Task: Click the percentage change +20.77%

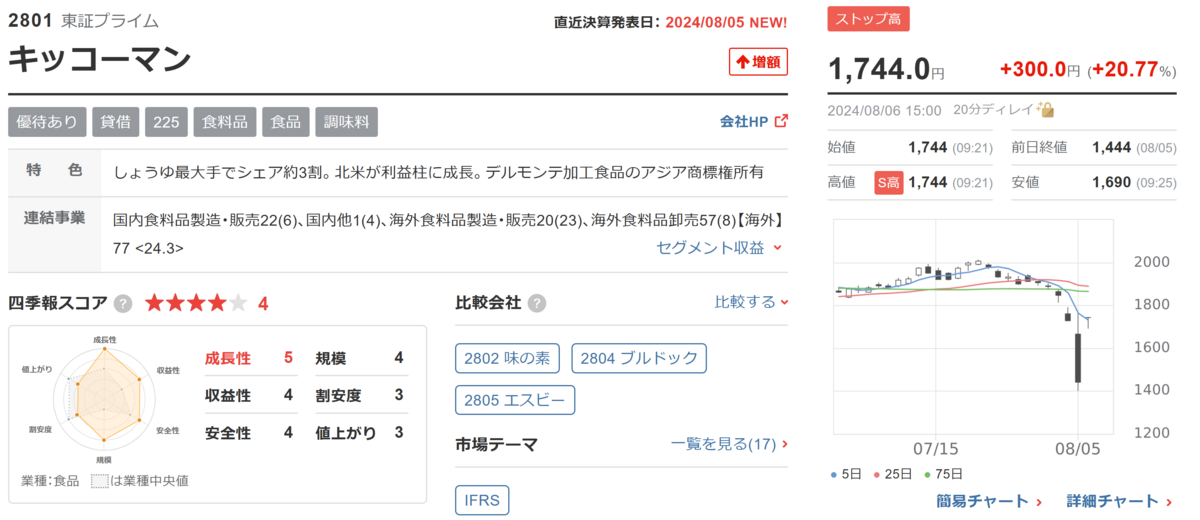Action: click(1131, 70)
